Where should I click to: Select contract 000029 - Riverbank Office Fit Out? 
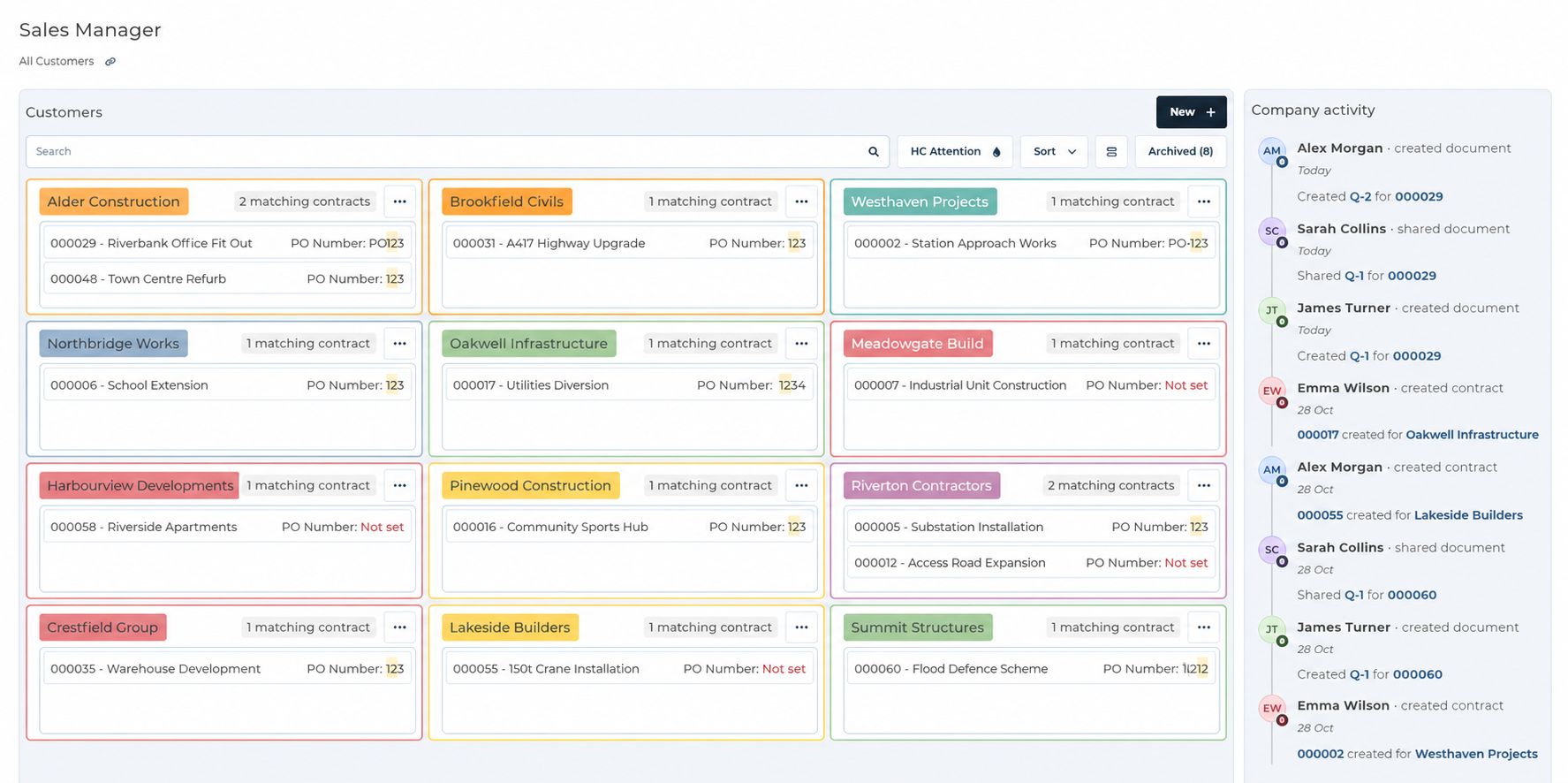(227, 243)
